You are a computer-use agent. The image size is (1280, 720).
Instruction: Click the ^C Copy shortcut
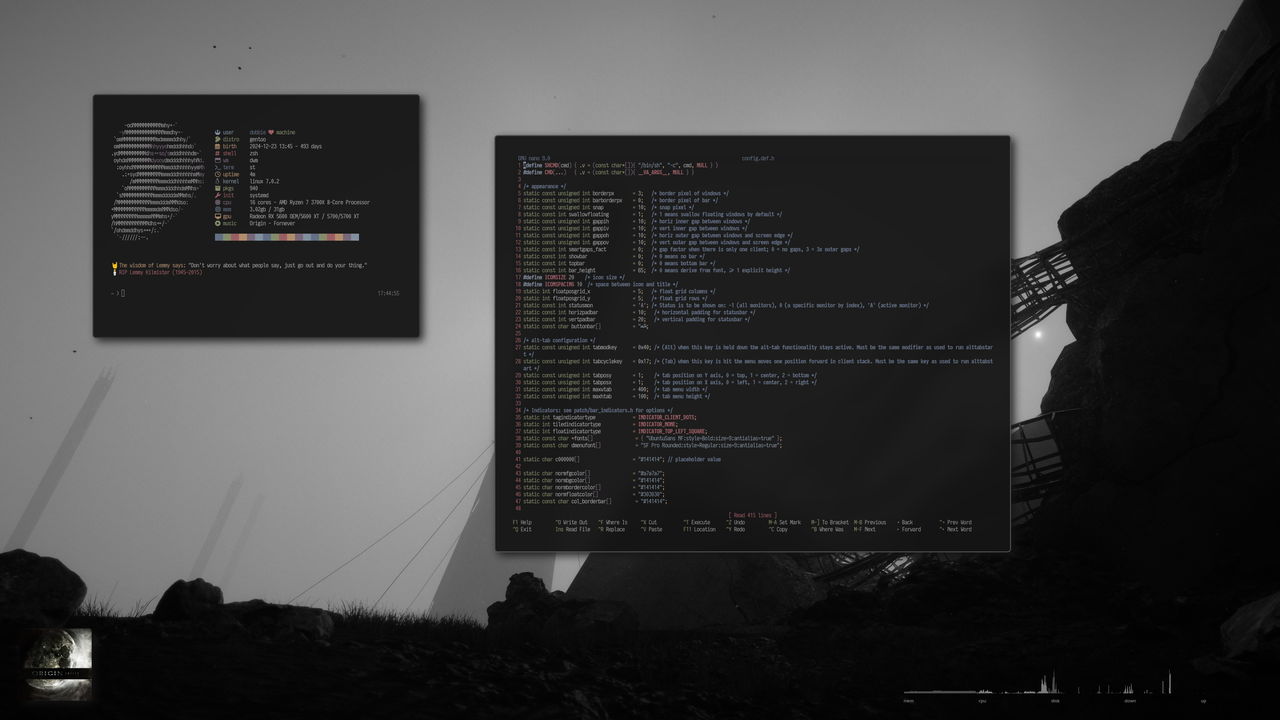click(778, 529)
